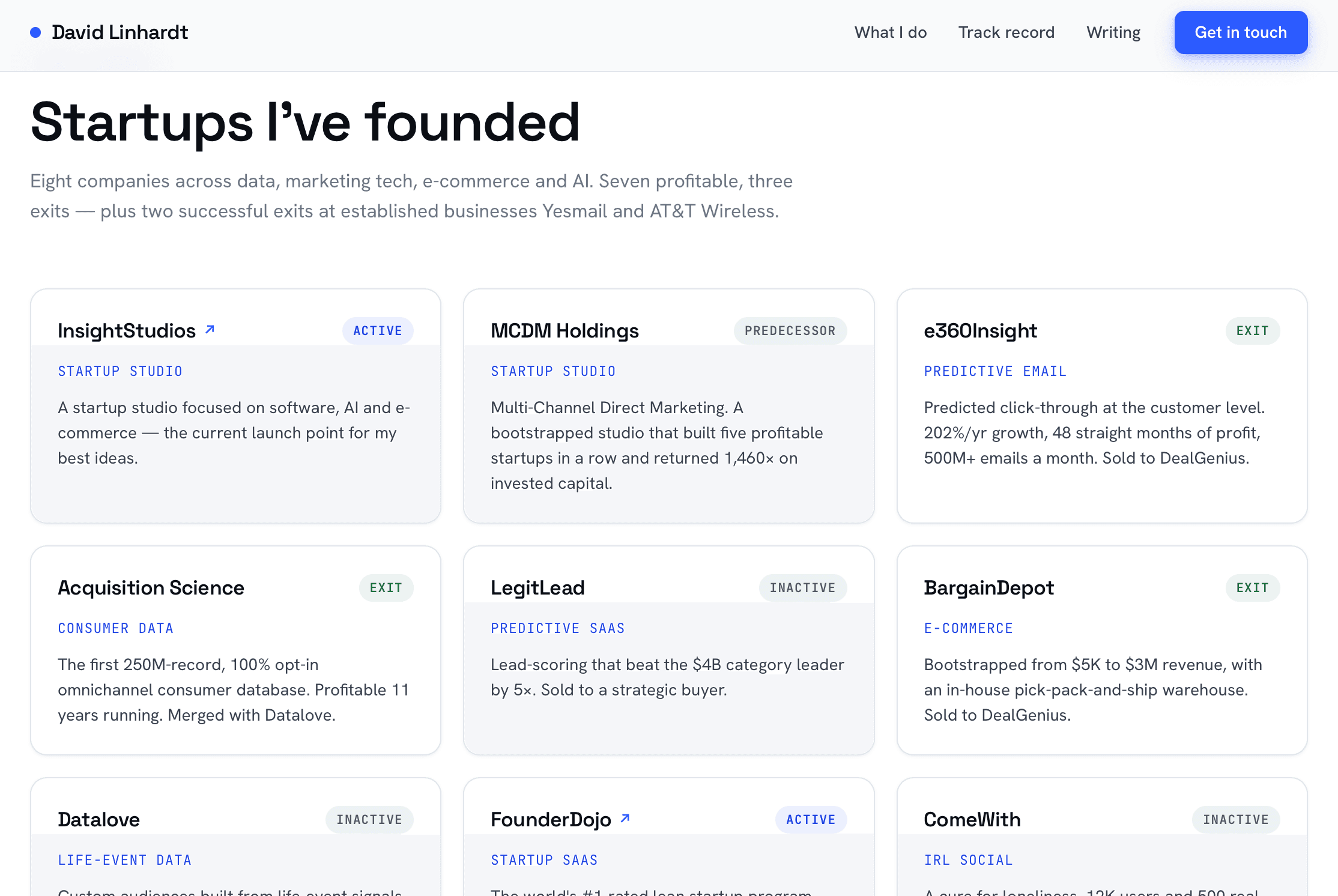Click the PREDECESSOR badge on MCDM Holdings
This screenshot has height=896, width=1338.
click(x=790, y=331)
